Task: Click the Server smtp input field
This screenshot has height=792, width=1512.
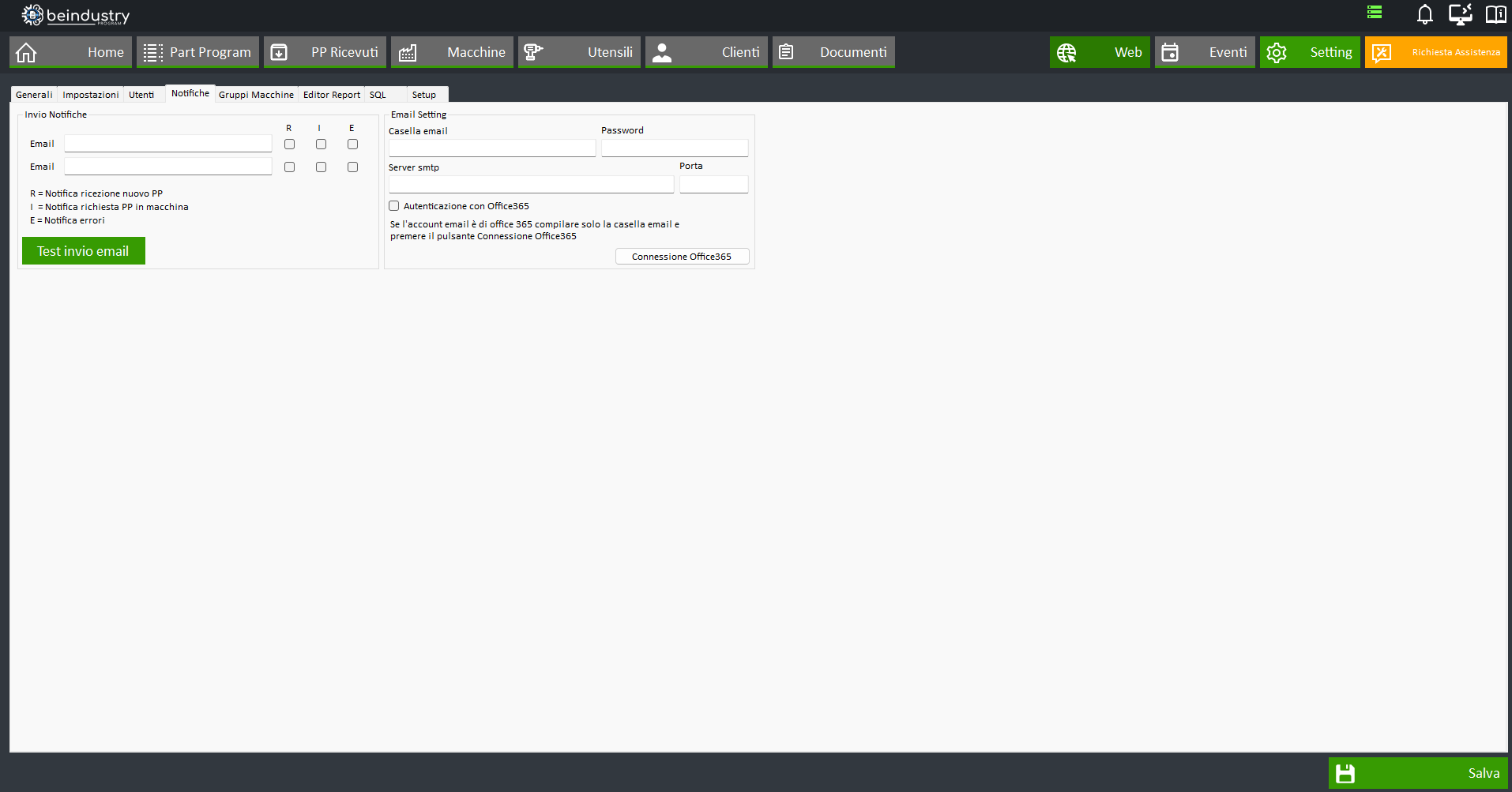Action: tap(531, 184)
